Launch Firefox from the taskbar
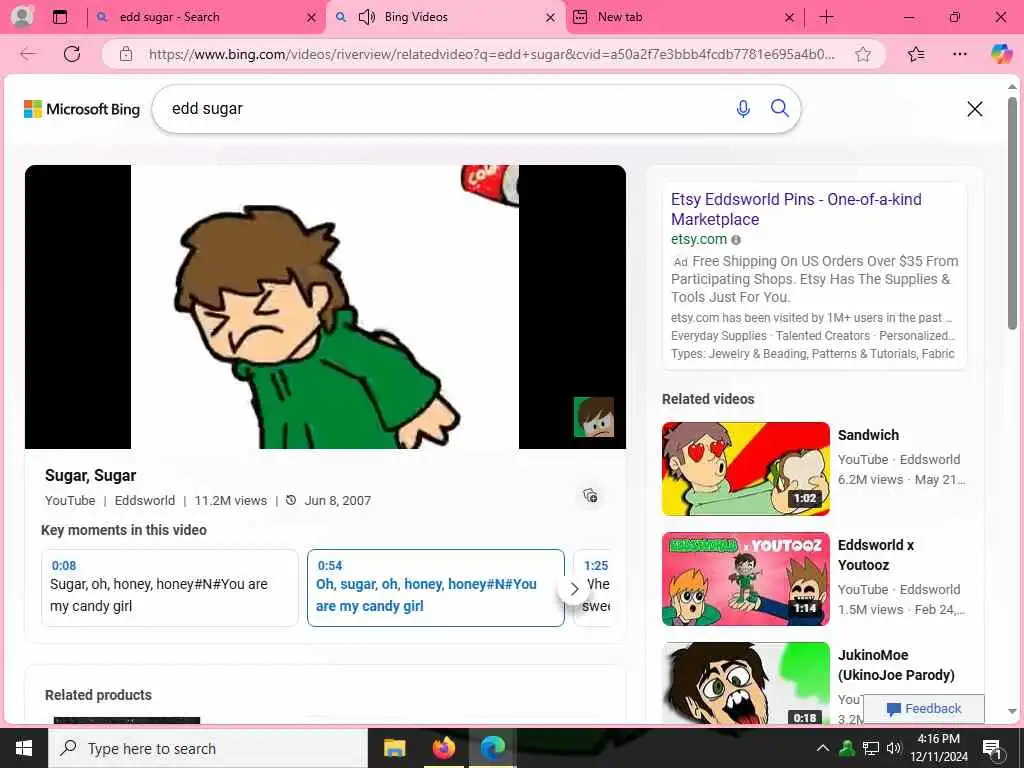Image resolution: width=1024 pixels, height=768 pixels. click(443, 748)
